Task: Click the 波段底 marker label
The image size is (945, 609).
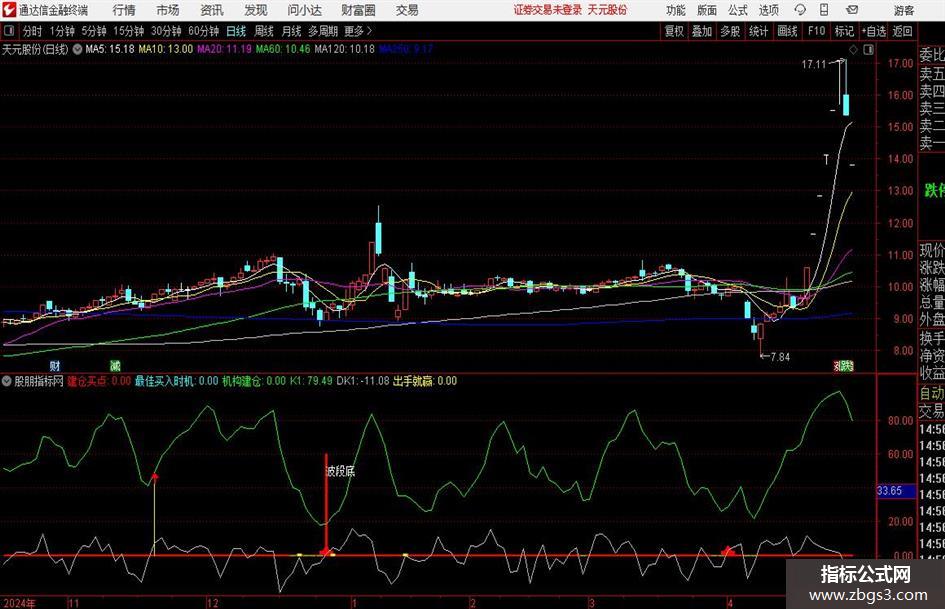Action: [341, 472]
